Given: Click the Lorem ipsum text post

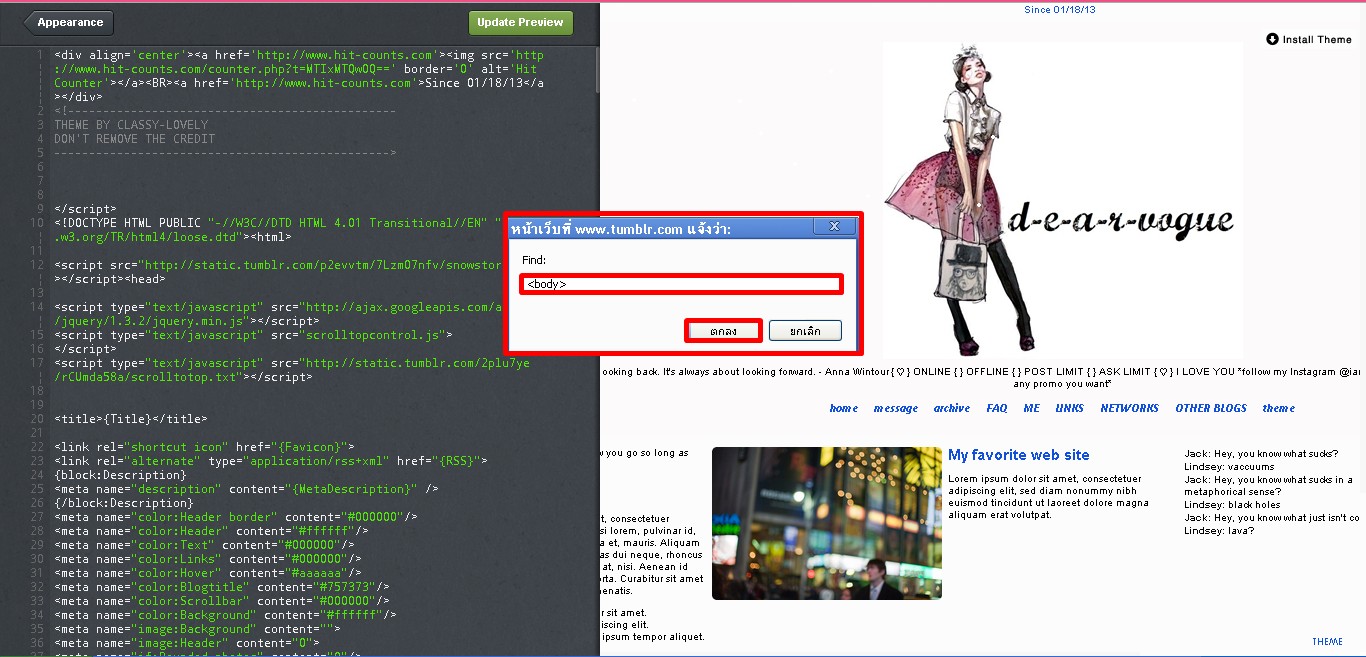Looking at the screenshot, I should click(x=1048, y=496).
